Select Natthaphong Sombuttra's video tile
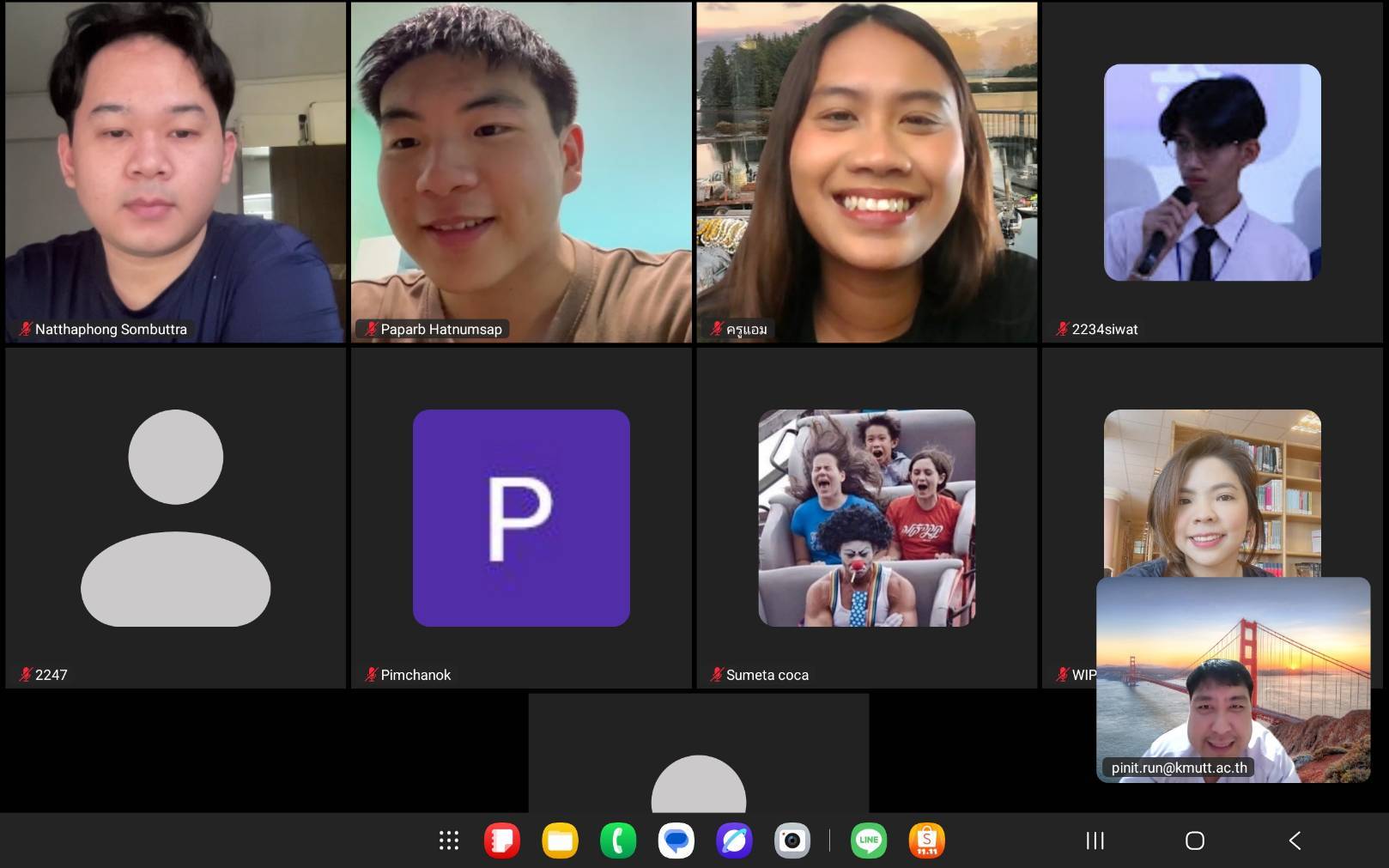 175,172
